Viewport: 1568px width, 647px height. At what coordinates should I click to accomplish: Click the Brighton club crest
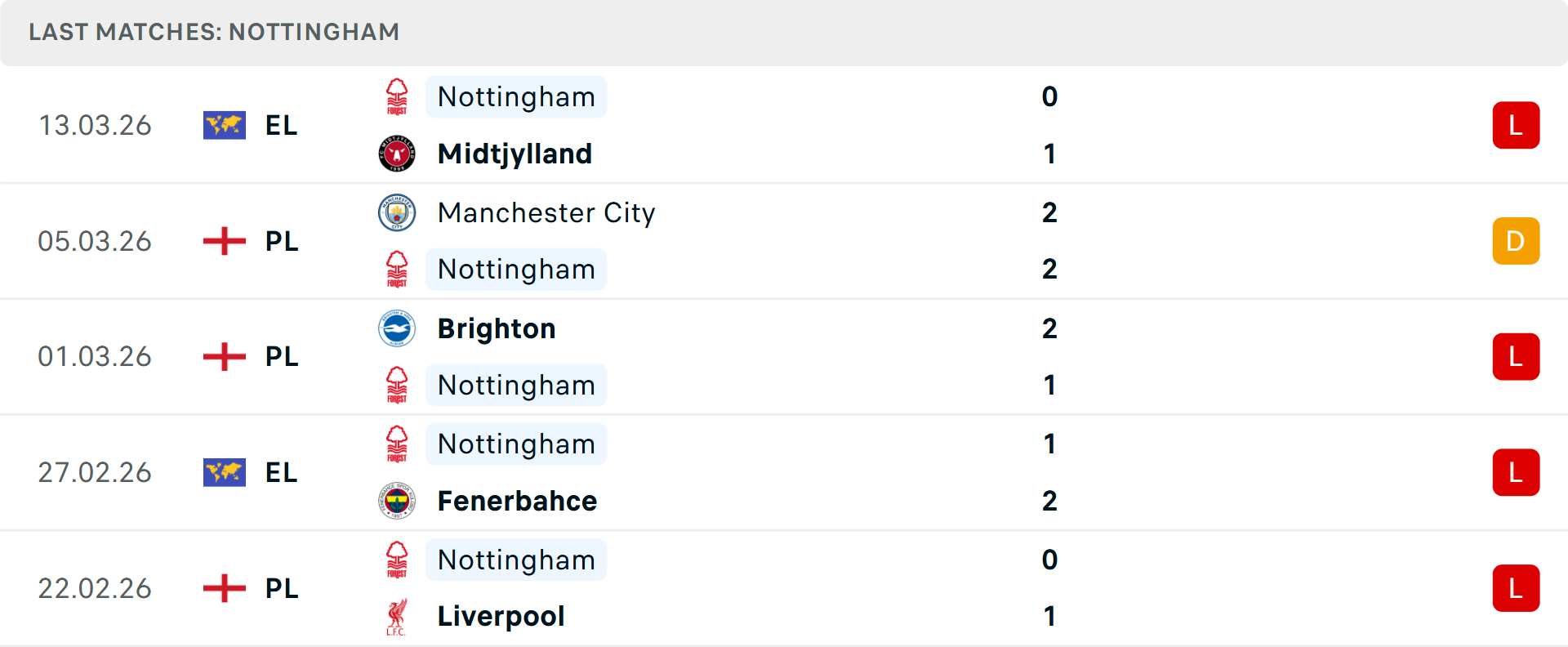pos(397,328)
